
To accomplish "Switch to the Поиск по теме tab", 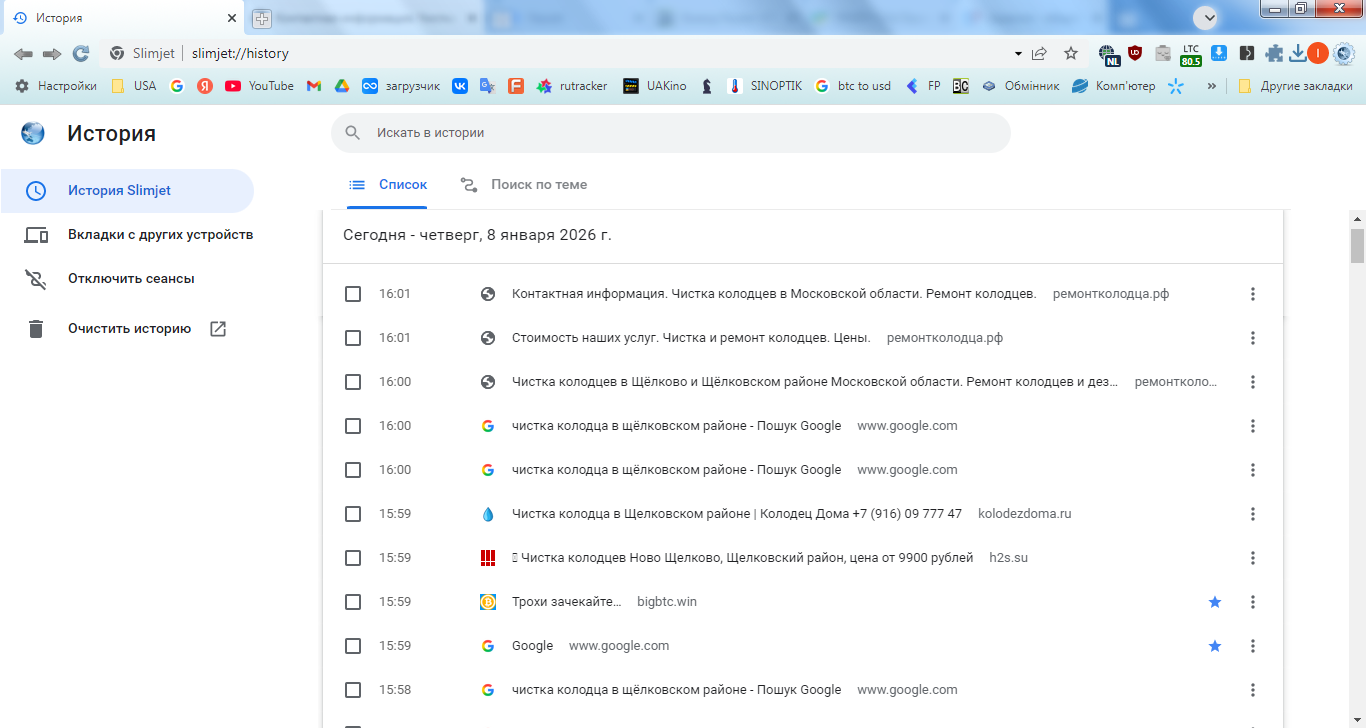I will pos(524,185).
